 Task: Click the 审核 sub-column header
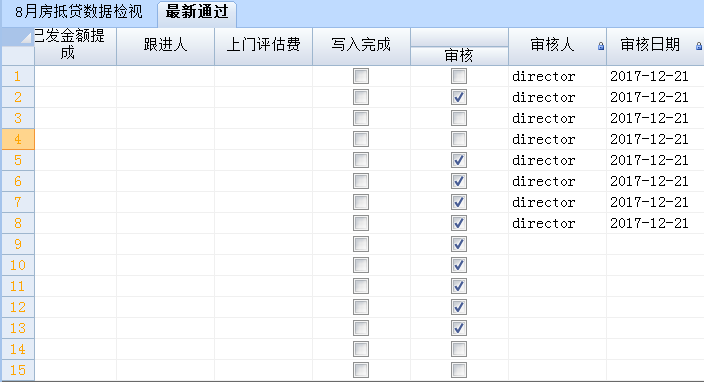pyautogui.click(x=459, y=56)
